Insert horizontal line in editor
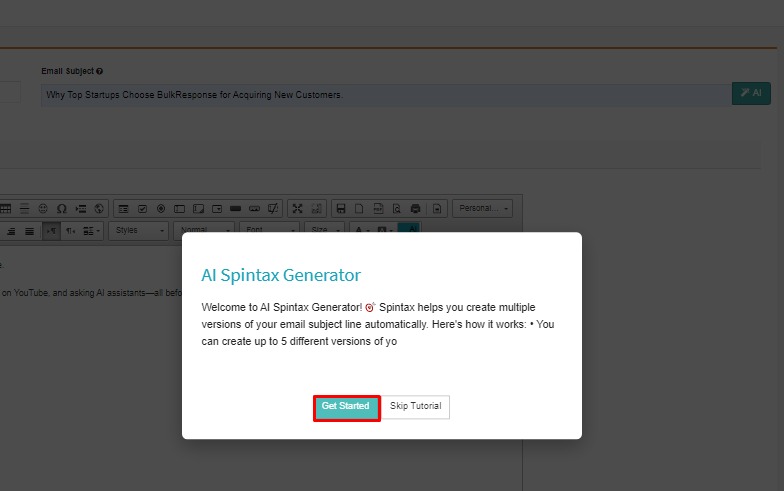 (24, 208)
